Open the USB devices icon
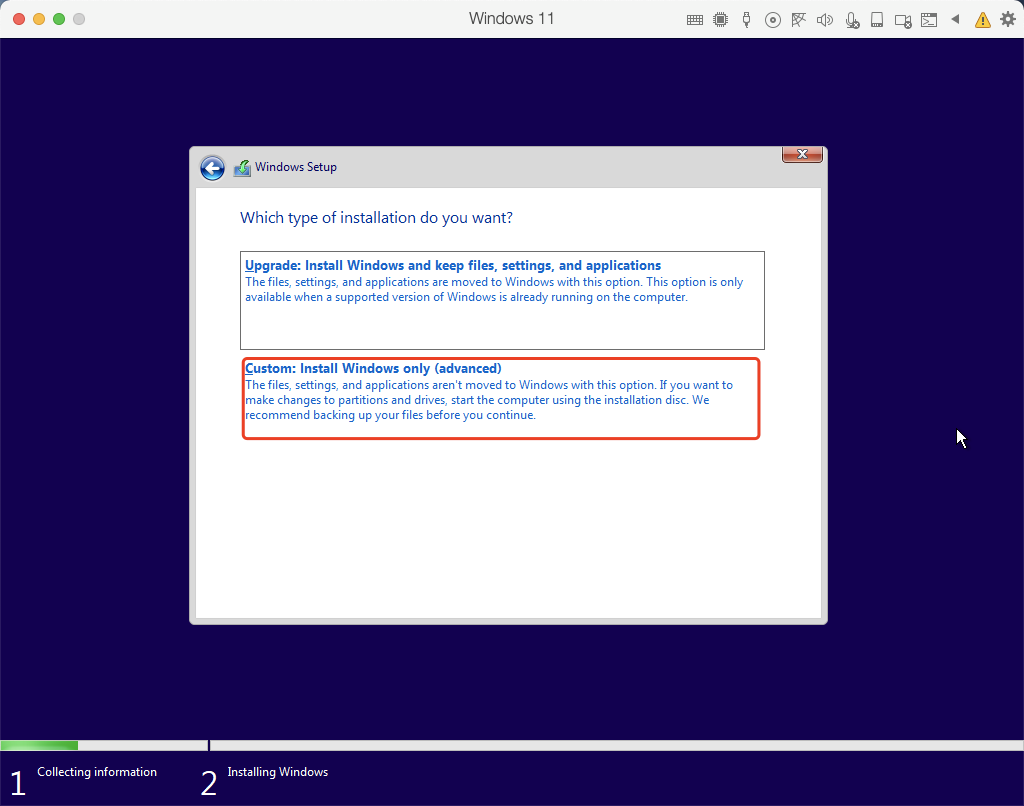The height and width of the screenshot is (806, 1024). [746, 20]
